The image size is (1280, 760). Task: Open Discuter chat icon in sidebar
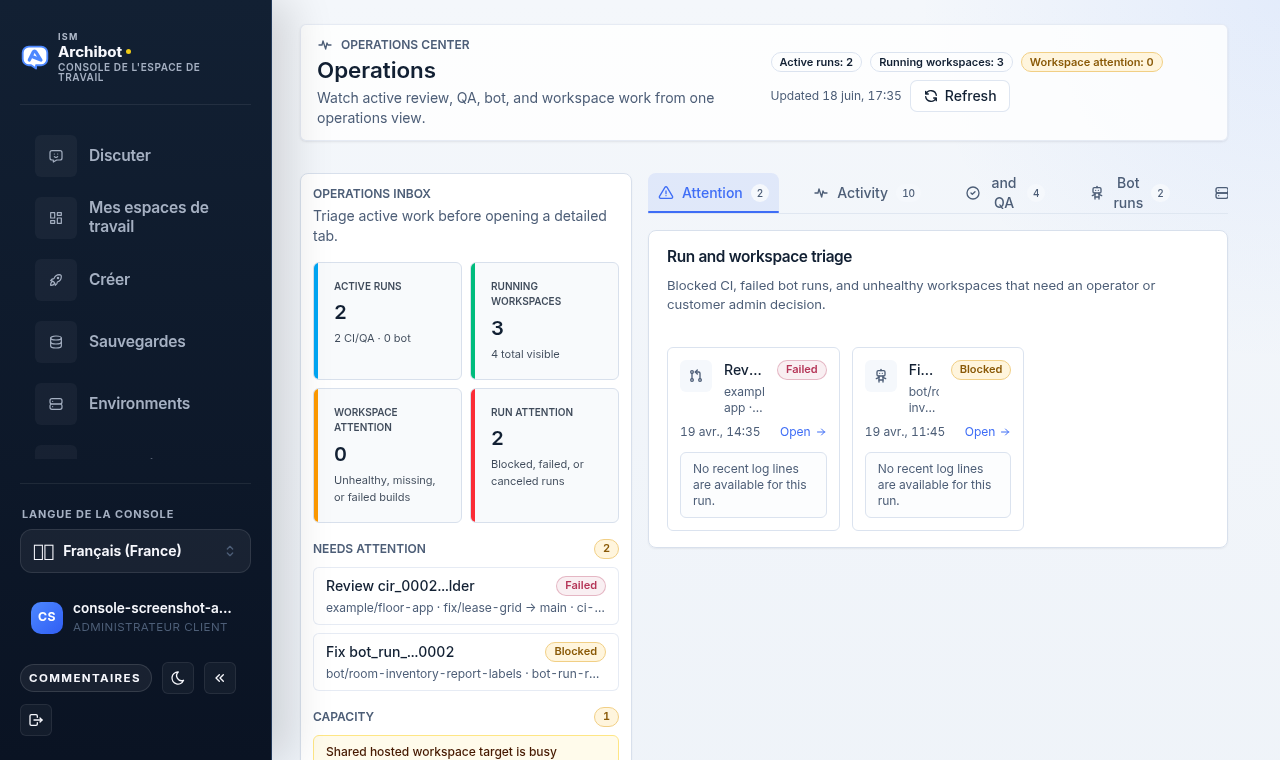[56, 156]
